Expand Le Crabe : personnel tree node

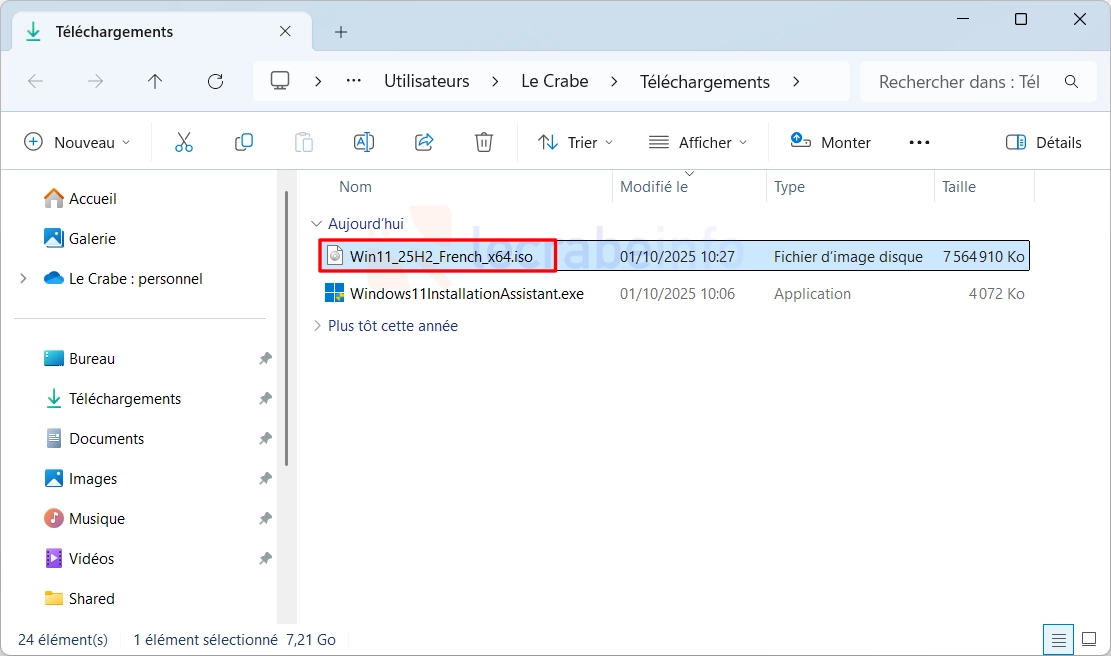23,279
